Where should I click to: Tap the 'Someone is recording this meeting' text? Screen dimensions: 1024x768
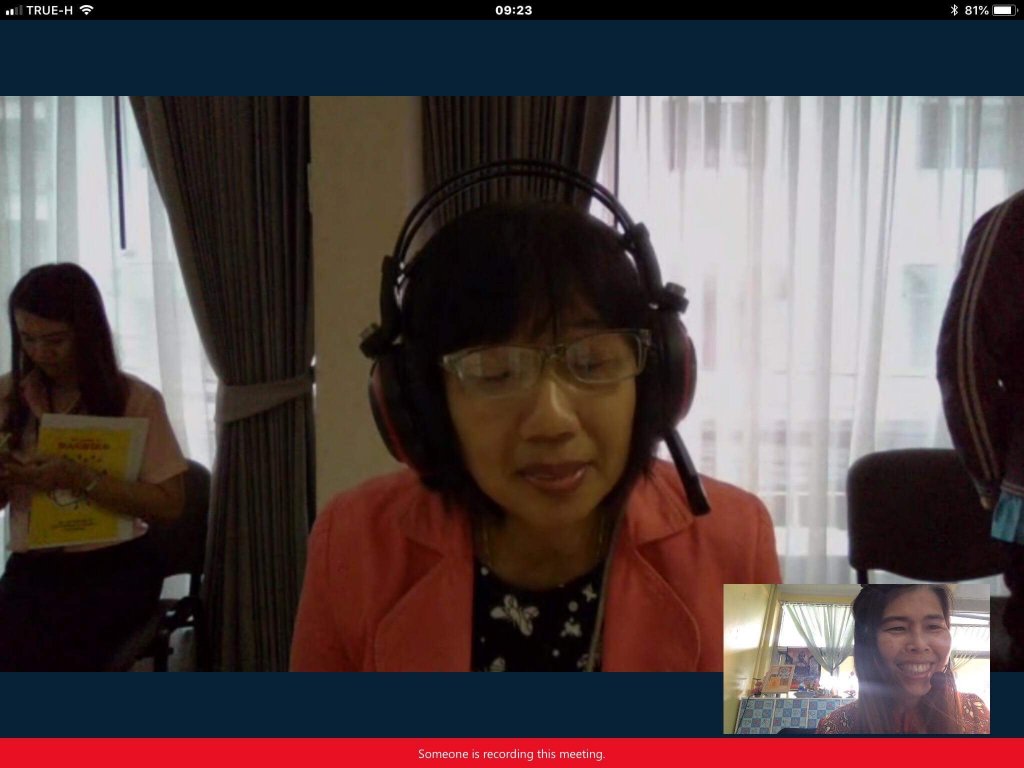click(511, 754)
